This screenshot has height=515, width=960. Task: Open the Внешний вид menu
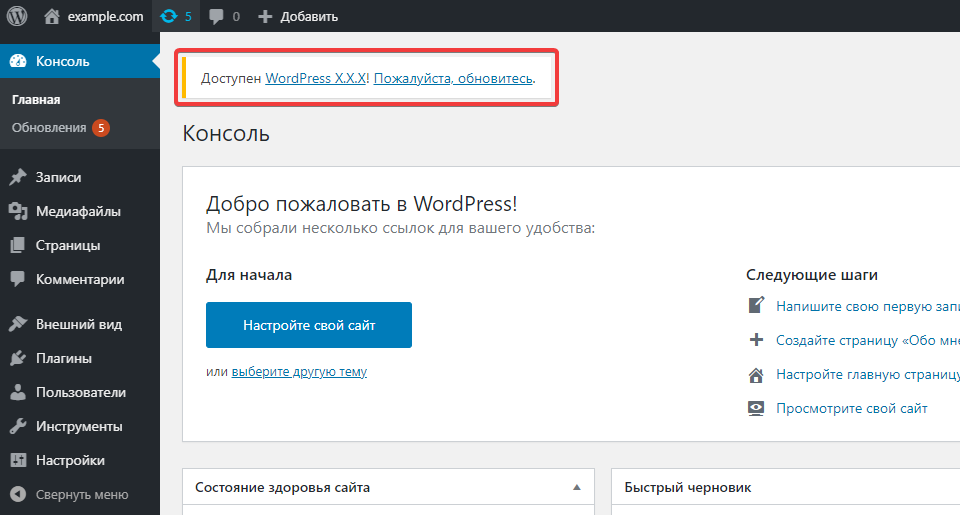(x=80, y=324)
